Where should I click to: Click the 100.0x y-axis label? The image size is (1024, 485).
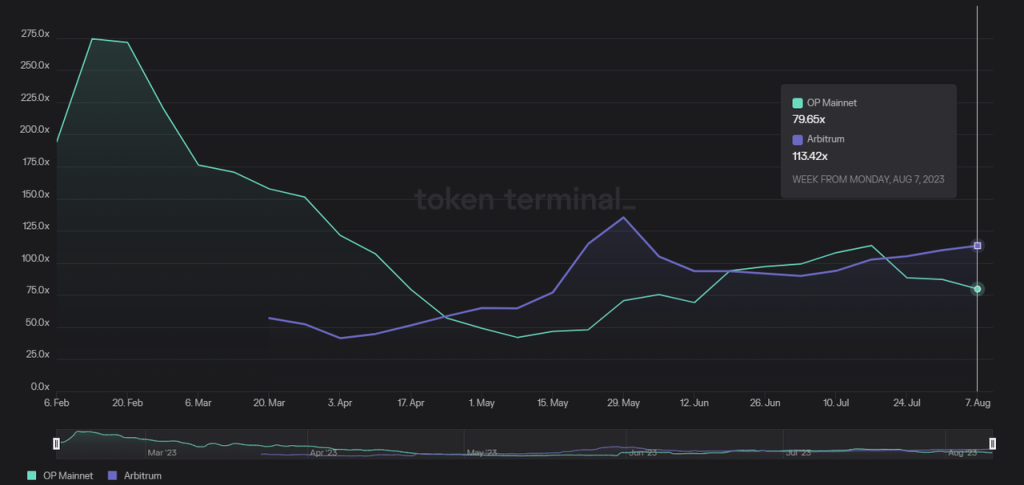coord(35,258)
